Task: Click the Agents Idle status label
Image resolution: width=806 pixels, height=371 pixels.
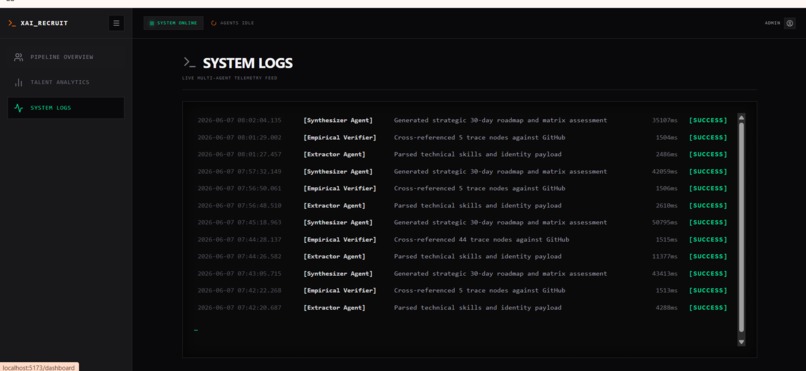Action: click(237, 23)
